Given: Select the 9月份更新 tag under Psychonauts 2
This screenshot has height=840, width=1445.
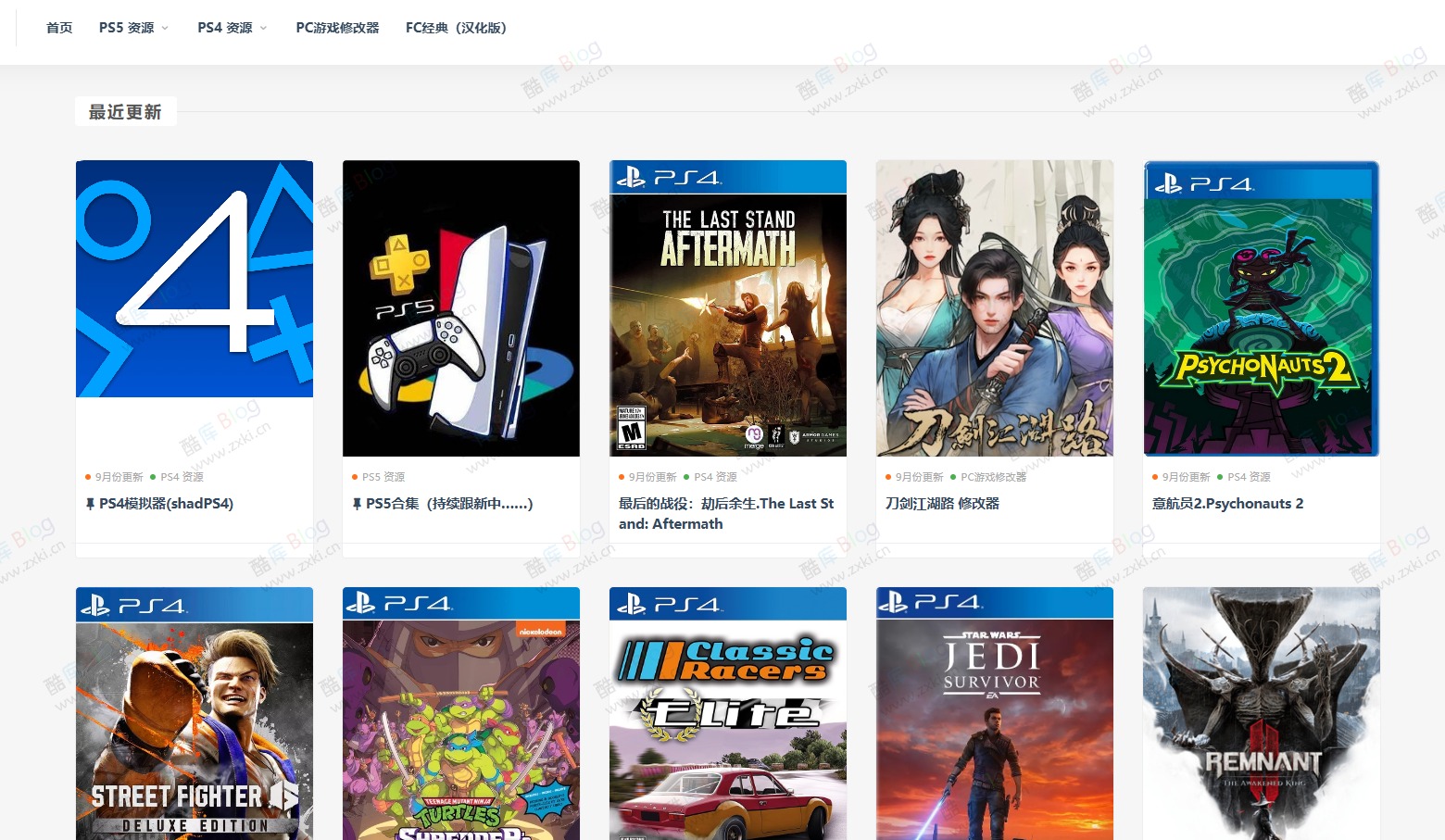Looking at the screenshot, I should [x=1186, y=477].
